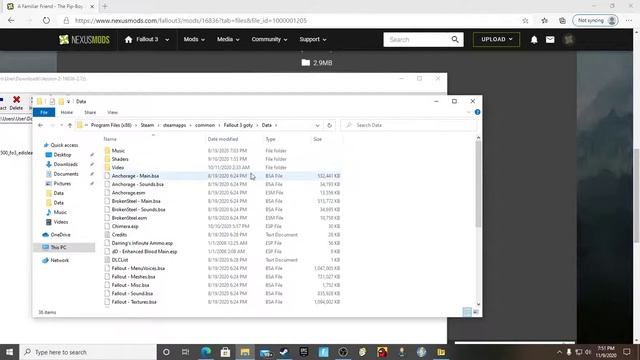
Task: Select Downloads in Quick access
Action: click(x=65, y=164)
